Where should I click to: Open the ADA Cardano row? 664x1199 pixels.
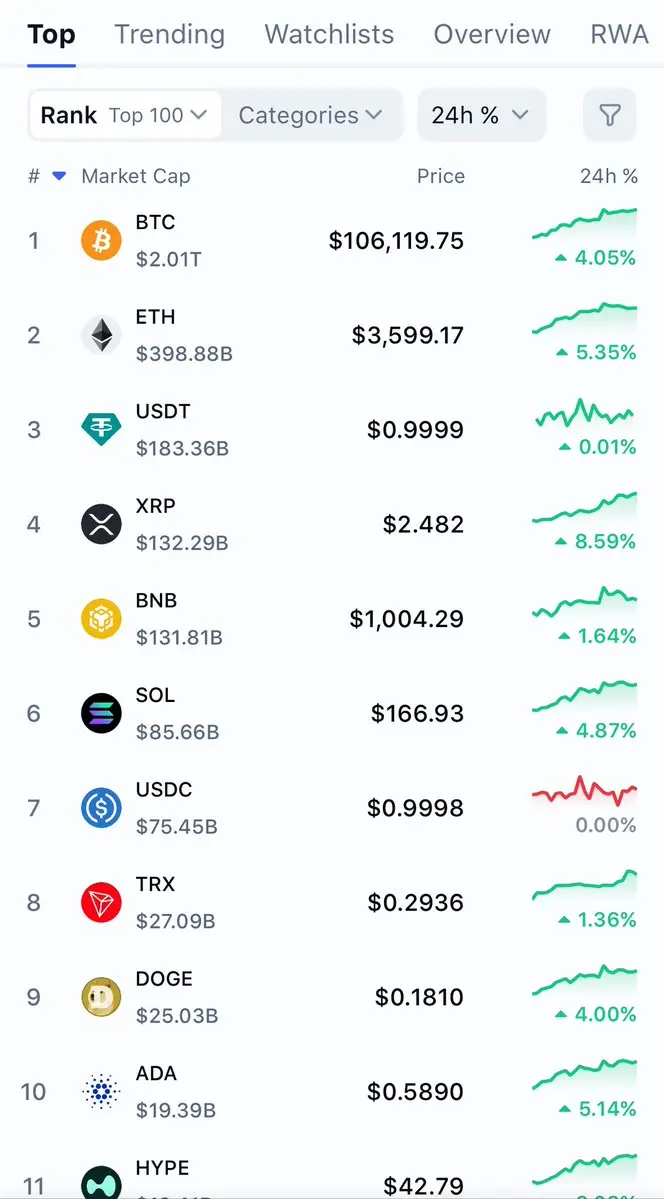pyautogui.click(x=332, y=1091)
